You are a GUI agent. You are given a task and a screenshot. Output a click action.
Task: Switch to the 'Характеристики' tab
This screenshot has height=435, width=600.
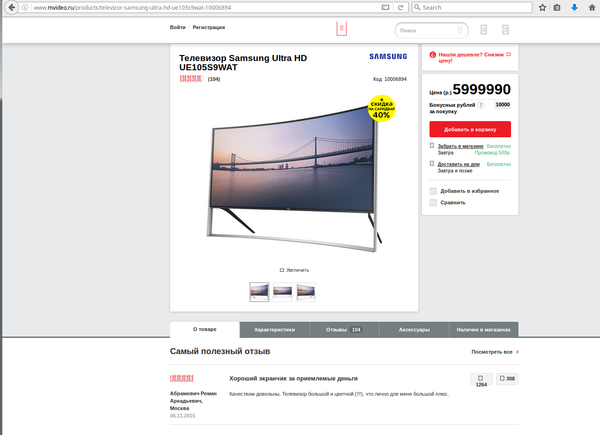274,330
